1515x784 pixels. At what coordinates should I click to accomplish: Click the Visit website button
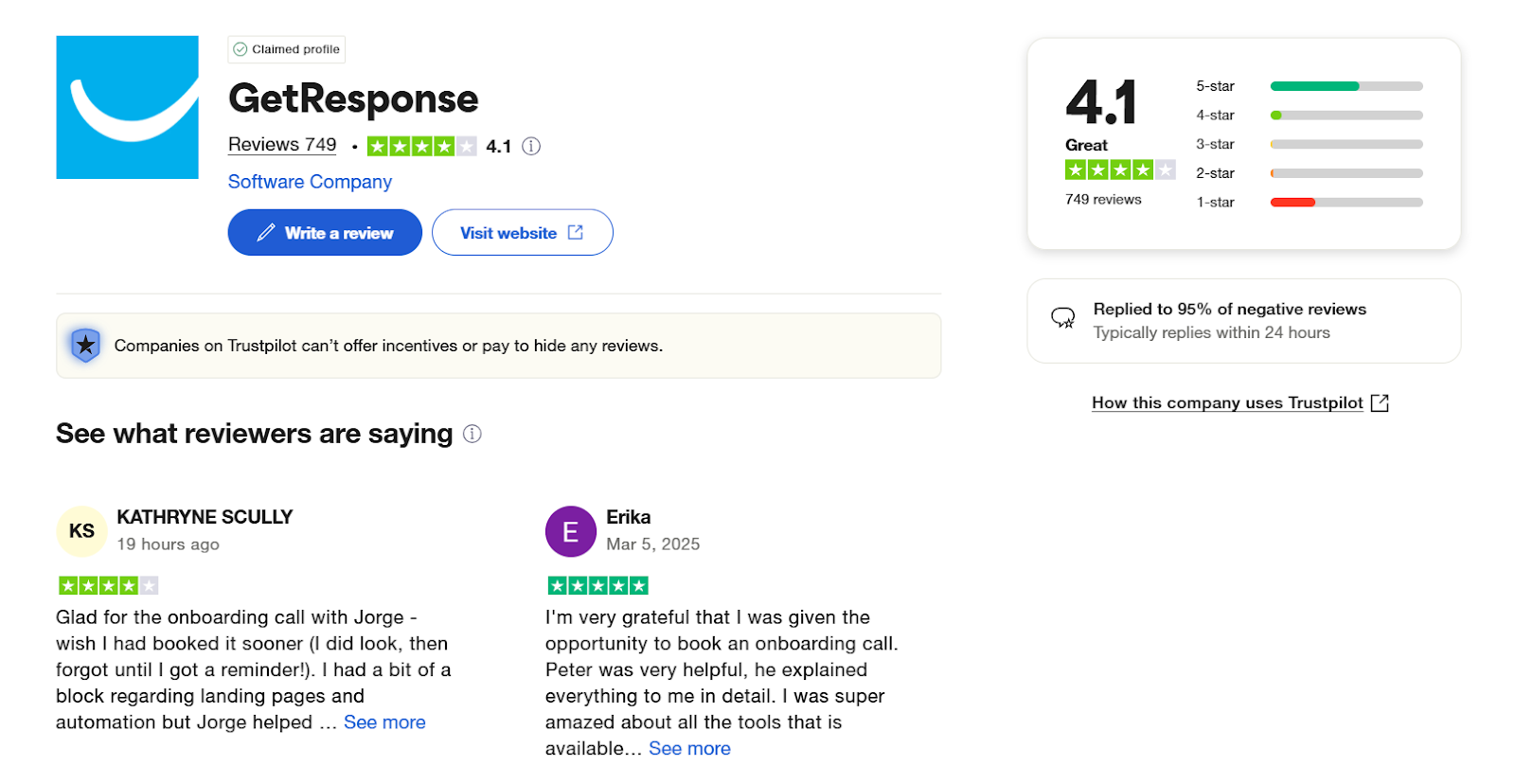point(522,233)
